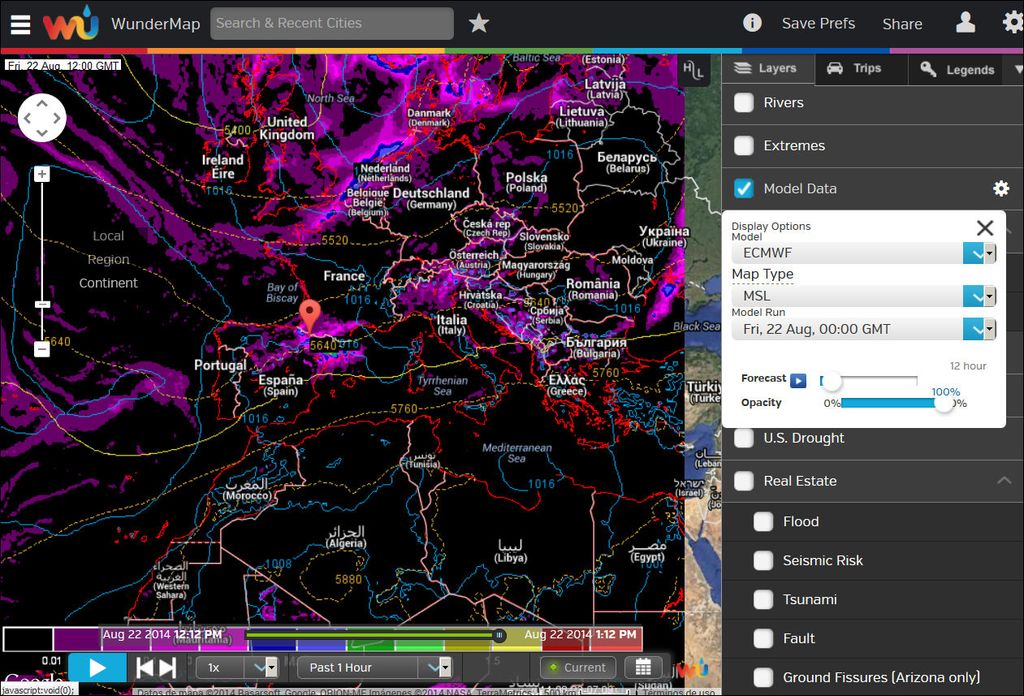
Task: Click the favorites star icon
Action: 479,24
